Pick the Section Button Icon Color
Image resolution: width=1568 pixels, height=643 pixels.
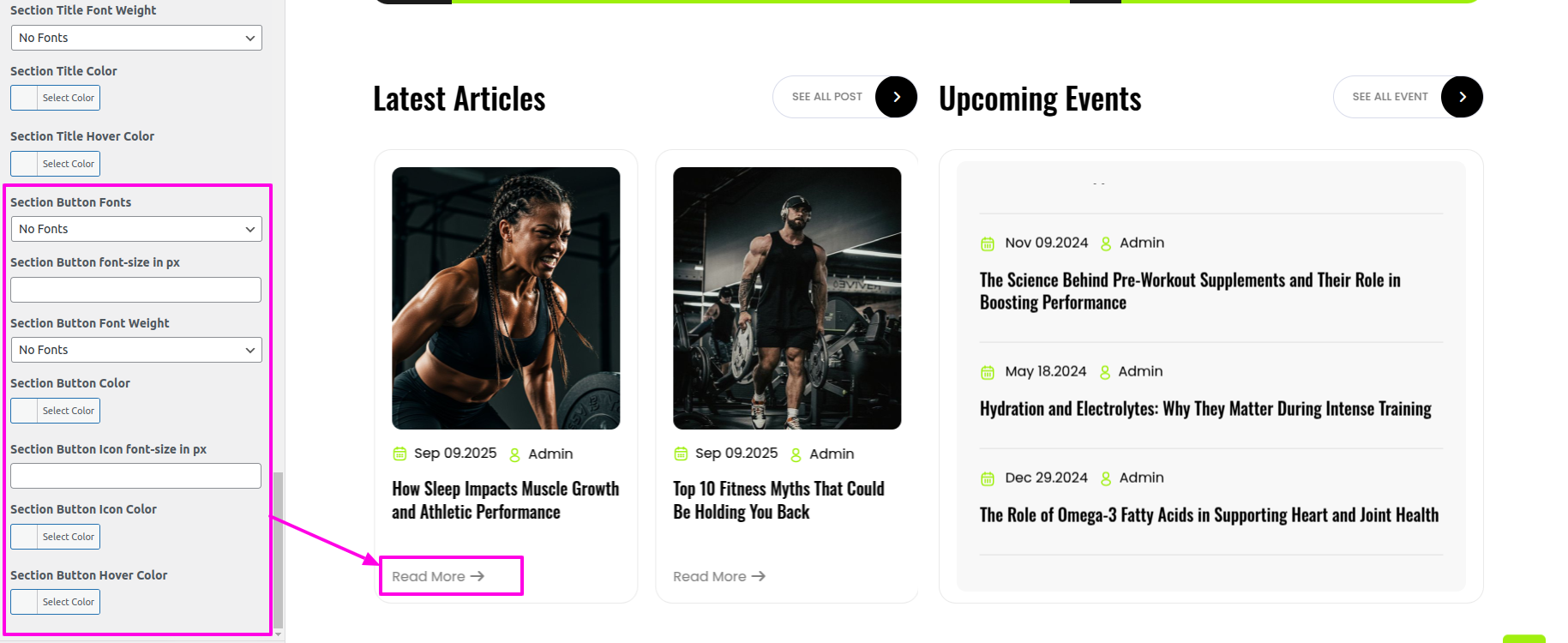point(55,537)
